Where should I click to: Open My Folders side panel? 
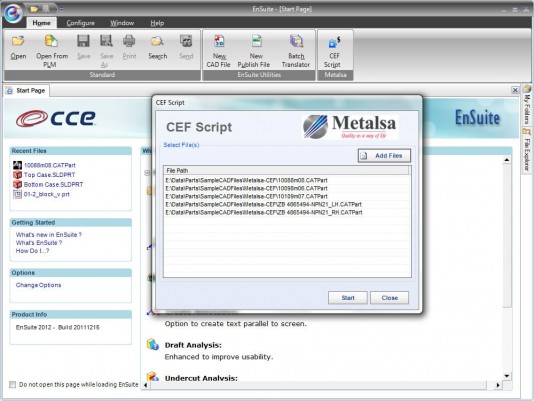[x=527, y=105]
